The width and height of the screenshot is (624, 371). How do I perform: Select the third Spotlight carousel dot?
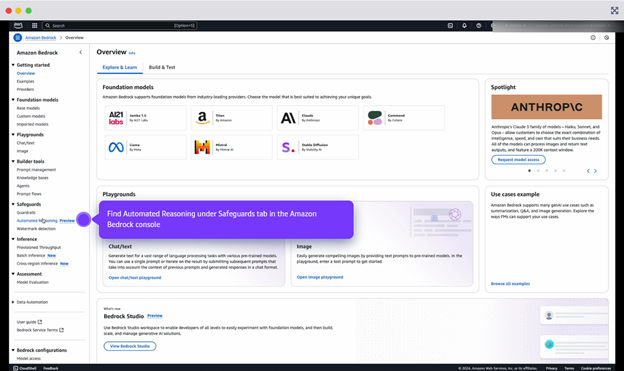click(546, 171)
